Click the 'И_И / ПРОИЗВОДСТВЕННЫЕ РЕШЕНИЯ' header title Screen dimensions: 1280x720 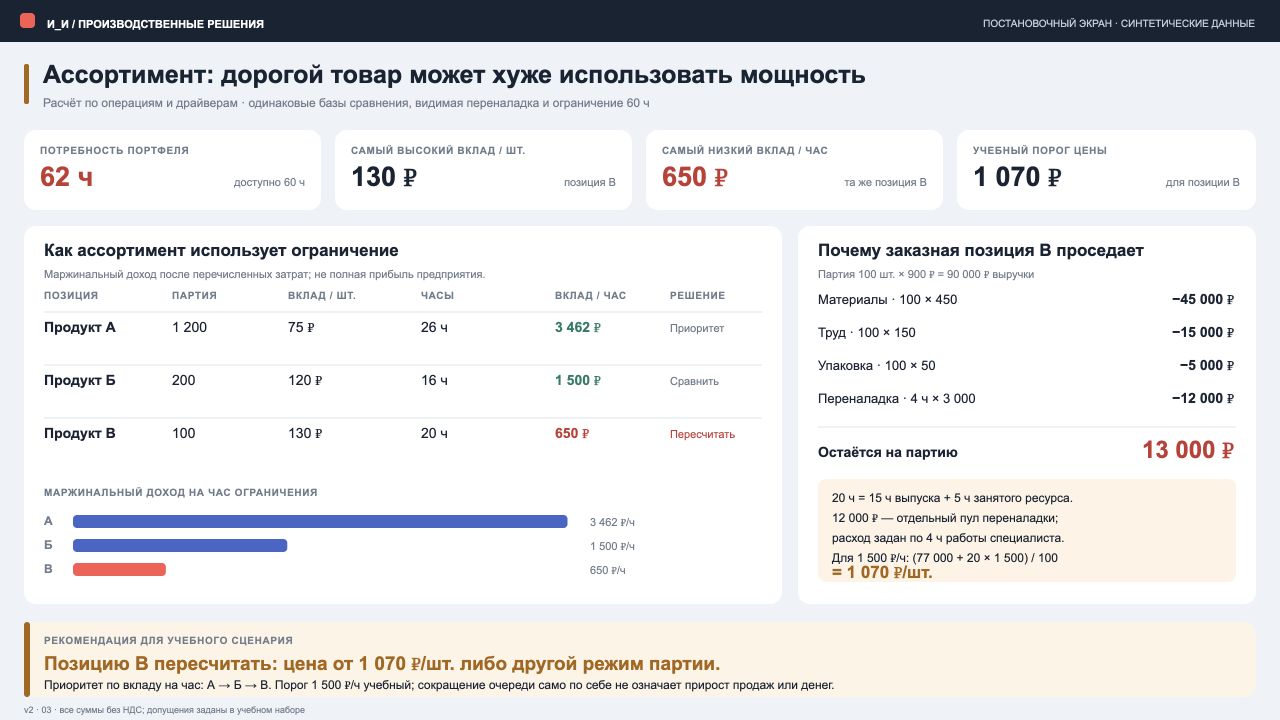(155, 23)
